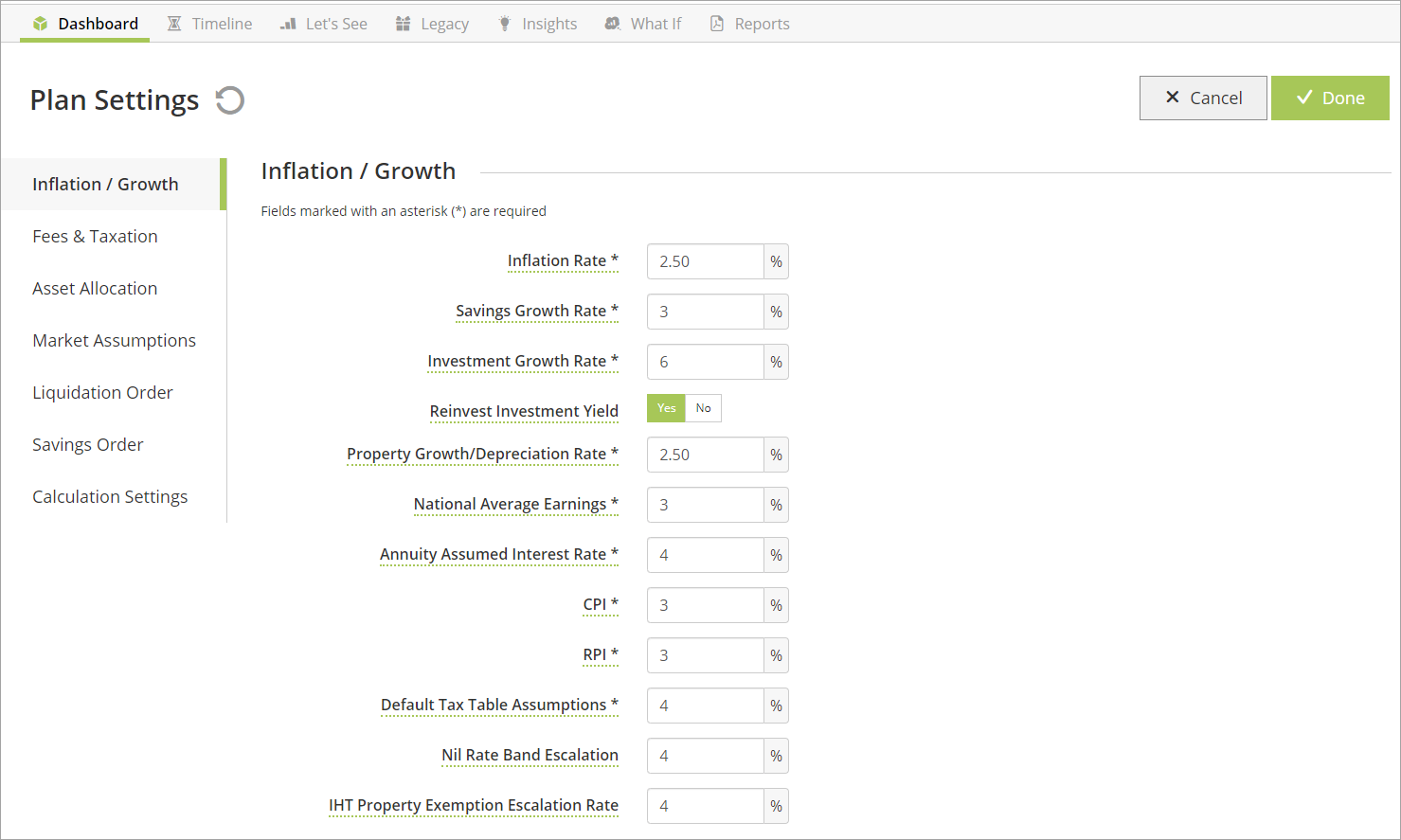Set Reinvest Investment Yield to Yes
Viewport: 1401px width, 840px height.
pos(666,408)
